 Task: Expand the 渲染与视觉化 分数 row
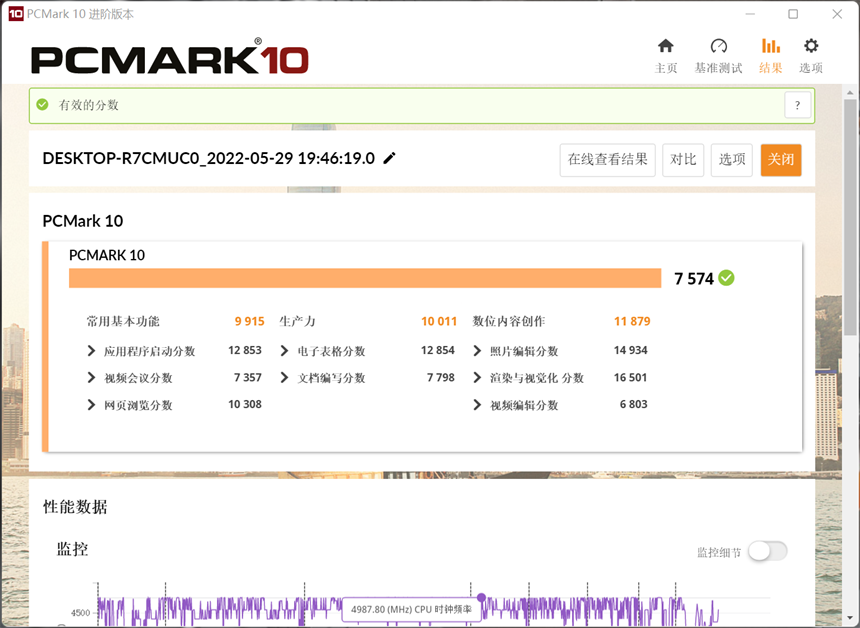click(477, 377)
